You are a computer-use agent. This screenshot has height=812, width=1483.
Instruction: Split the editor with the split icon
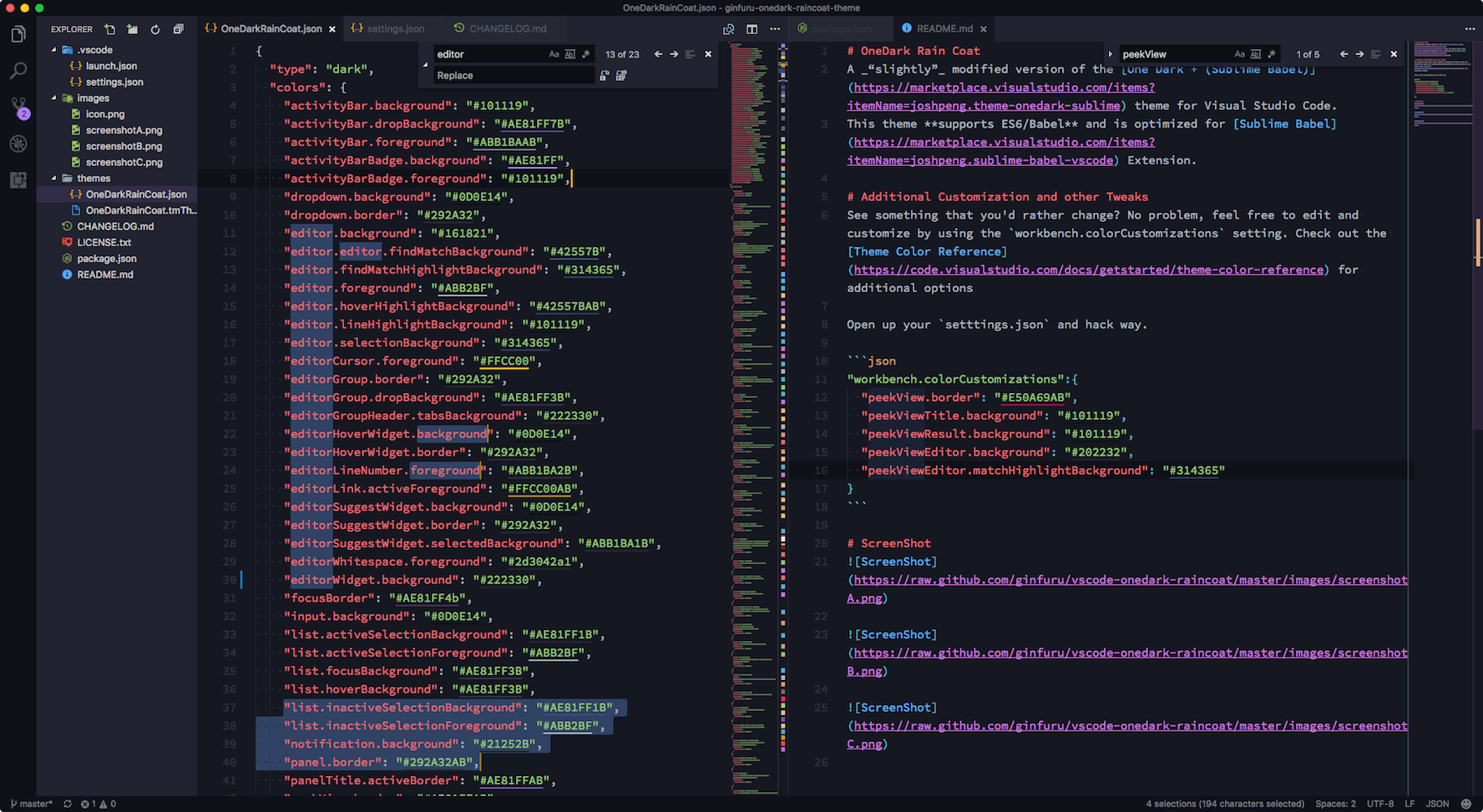(x=752, y=29)
